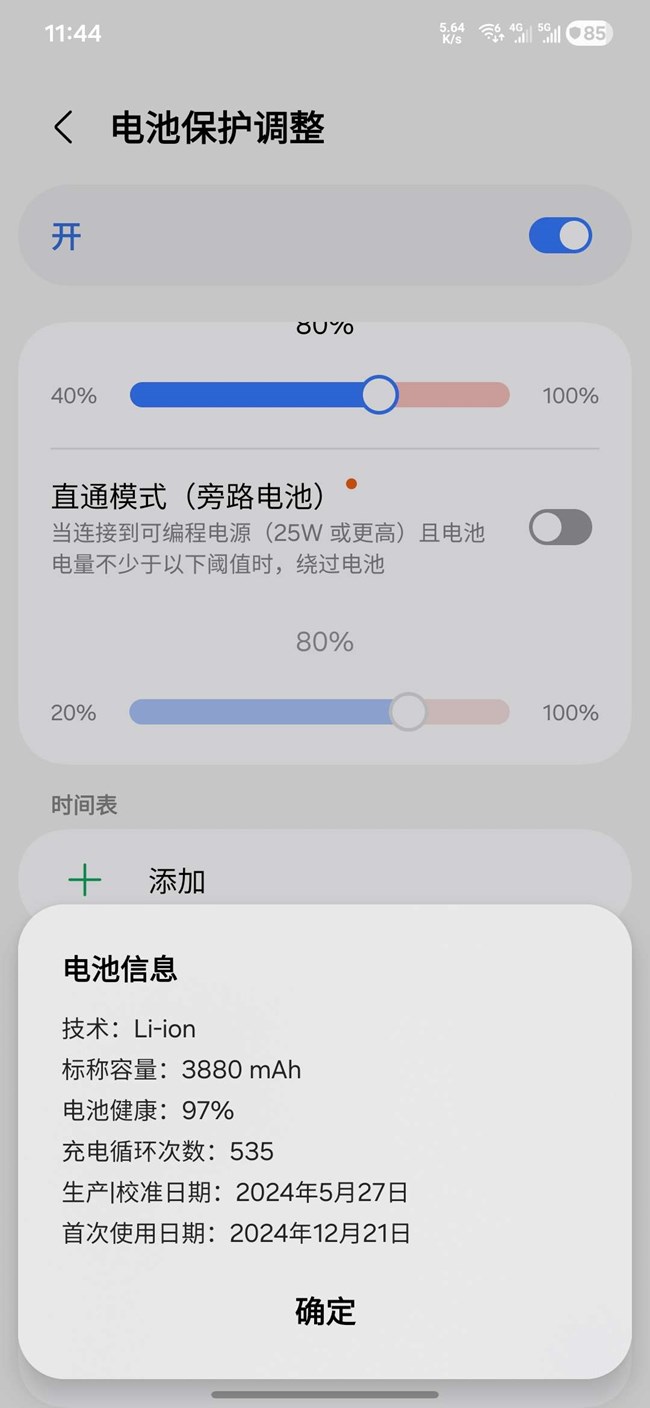Click the passthrough threshold slider handle

click(407, 712)
